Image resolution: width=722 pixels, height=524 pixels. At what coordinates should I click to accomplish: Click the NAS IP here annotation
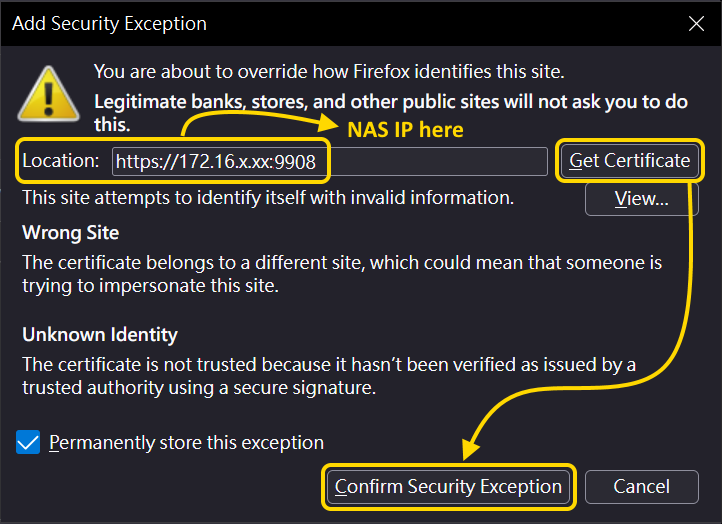(x=405, y=130)
